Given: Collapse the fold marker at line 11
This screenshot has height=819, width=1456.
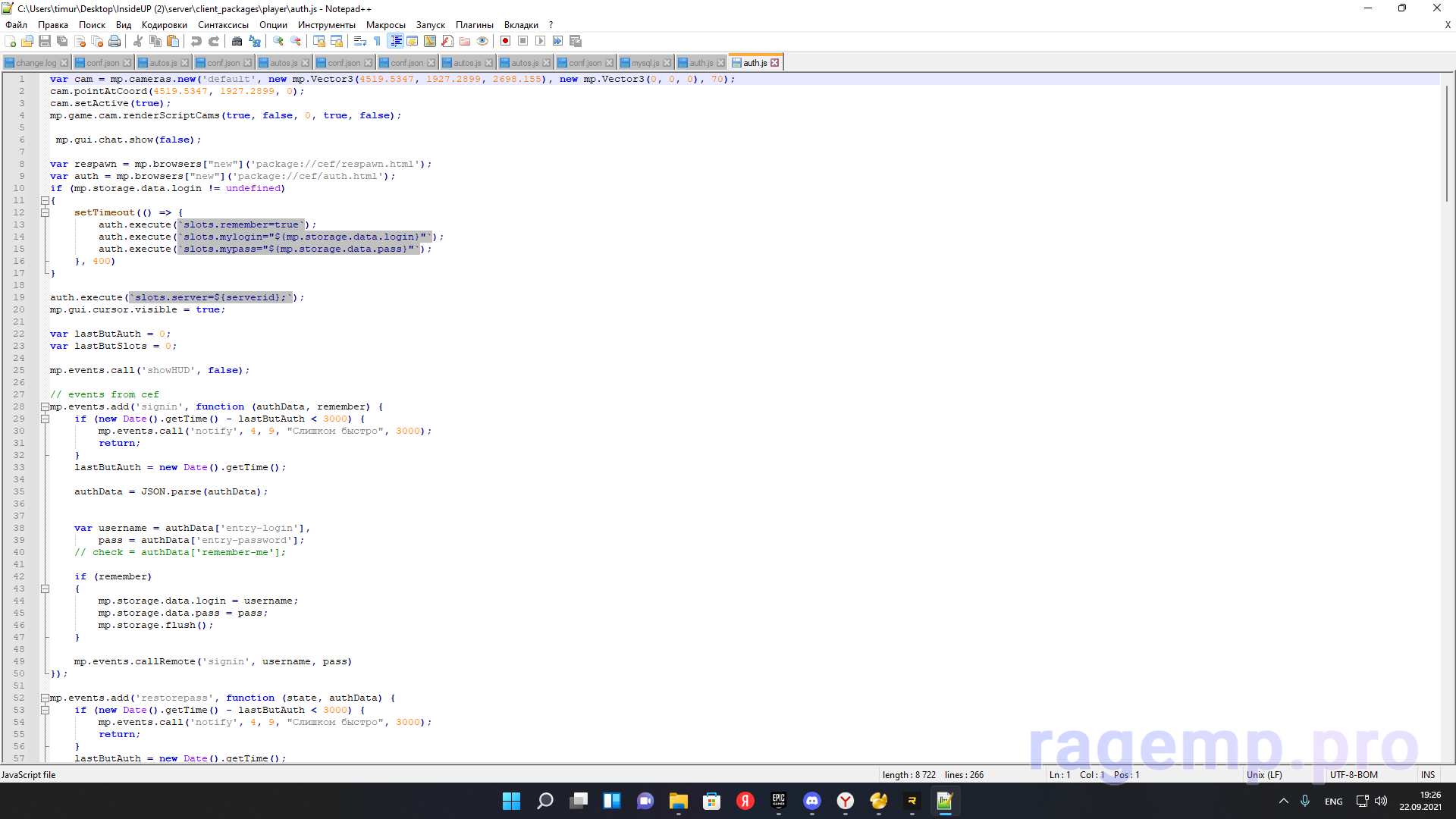Looking at the screenshot, I should coord(45,201).
